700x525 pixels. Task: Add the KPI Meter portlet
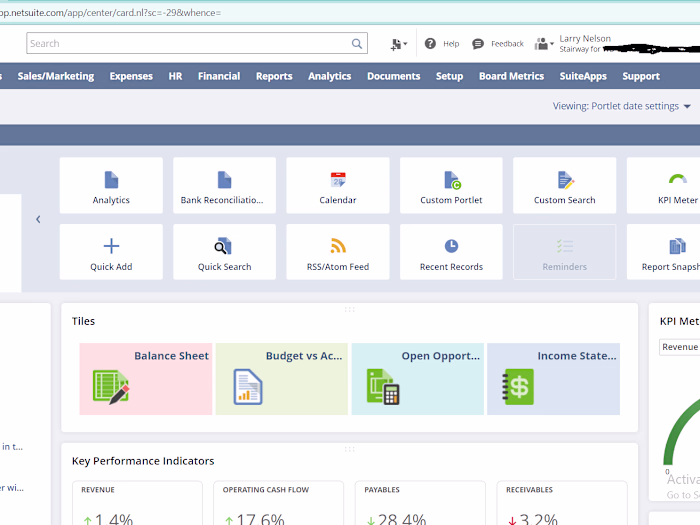(663, 185)
